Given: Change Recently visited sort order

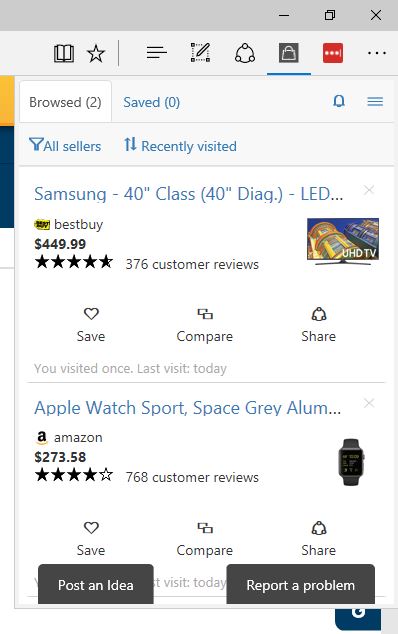Looking at the screenshot, I should pyautogui.click(x=180, y=145).
